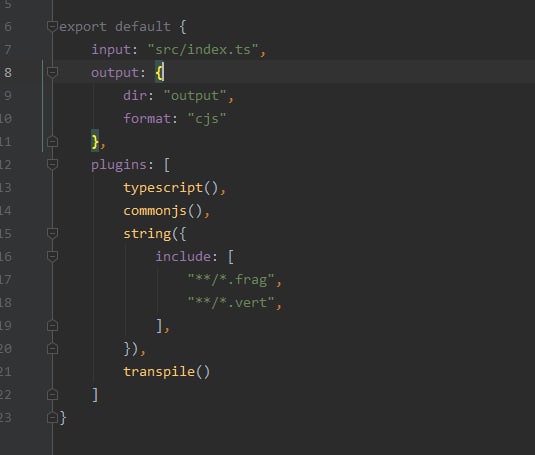Click the commonjs() call
The width and height of the screenshot is (535, 455).
pyautogui.click(x=163, y=211)
